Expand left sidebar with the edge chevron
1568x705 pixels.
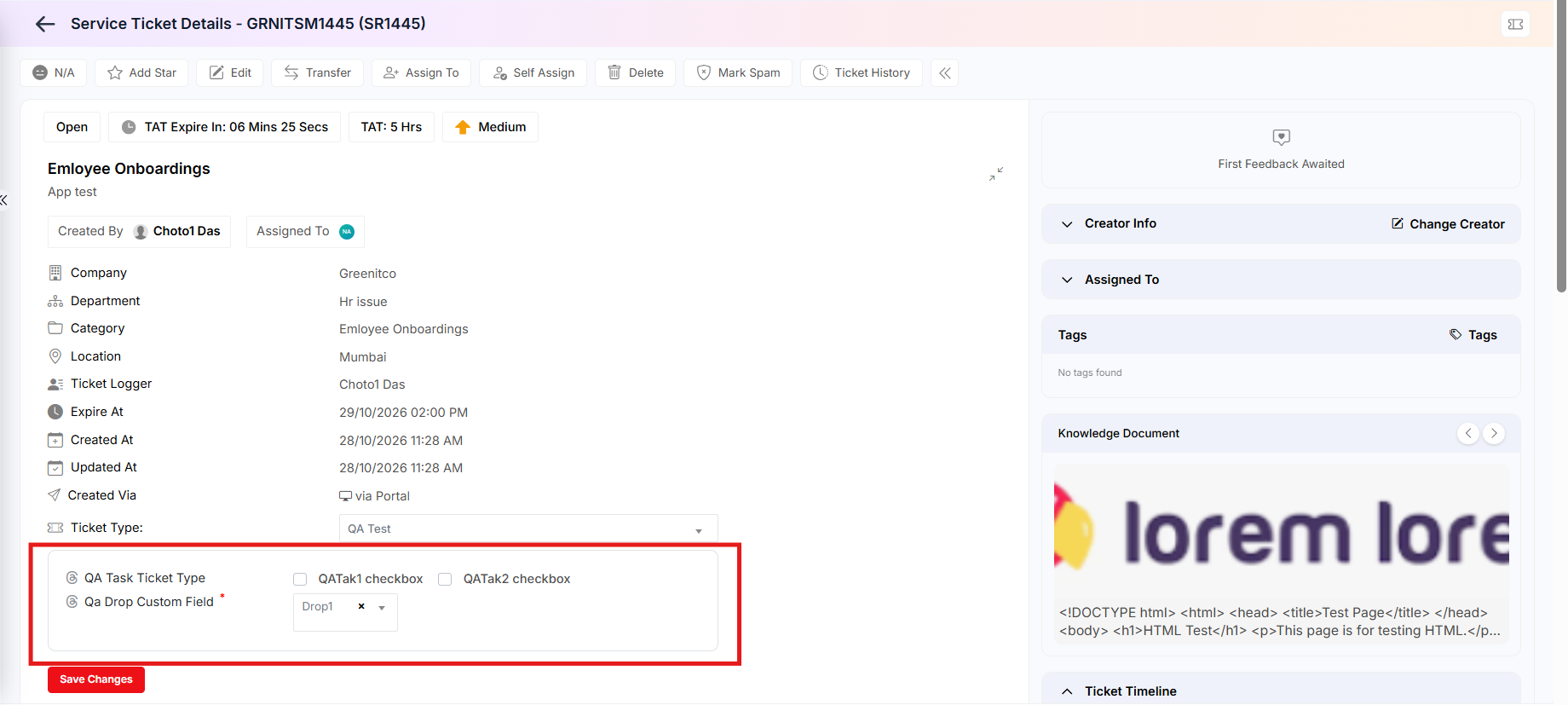[3, 200]
